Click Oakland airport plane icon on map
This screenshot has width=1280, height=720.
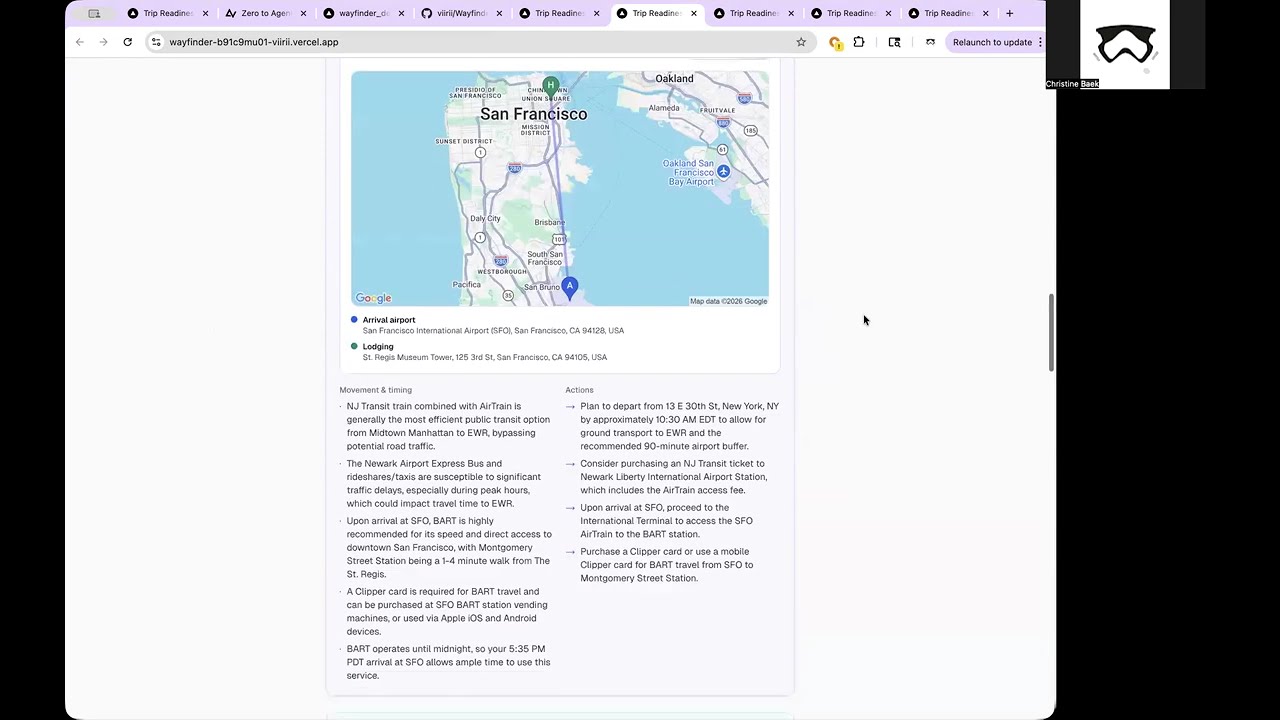[723, 171]
